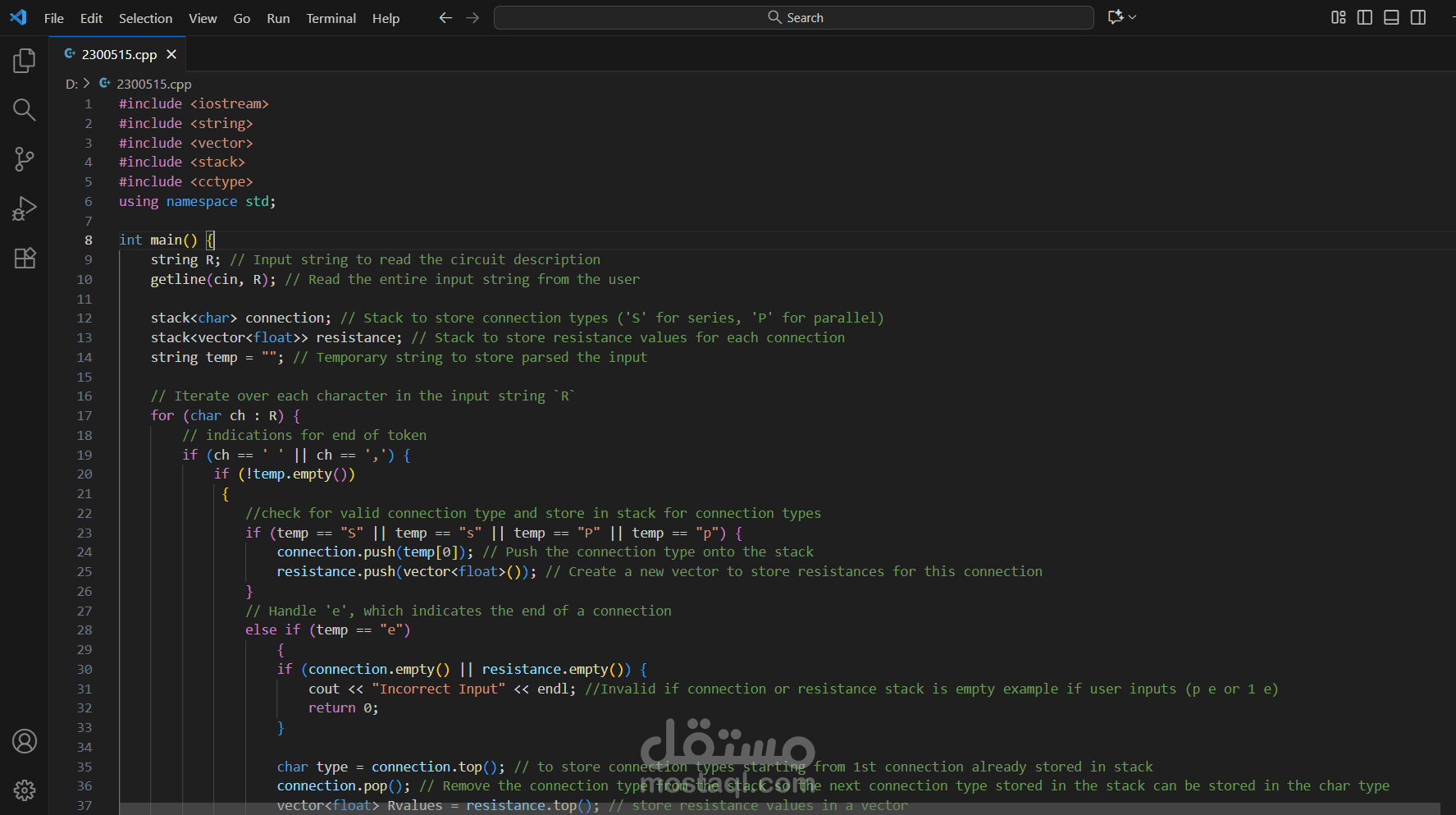Expand the breadcrumb chevron after D:
This screenshot has height=815, width=1456.
[86, 83]
